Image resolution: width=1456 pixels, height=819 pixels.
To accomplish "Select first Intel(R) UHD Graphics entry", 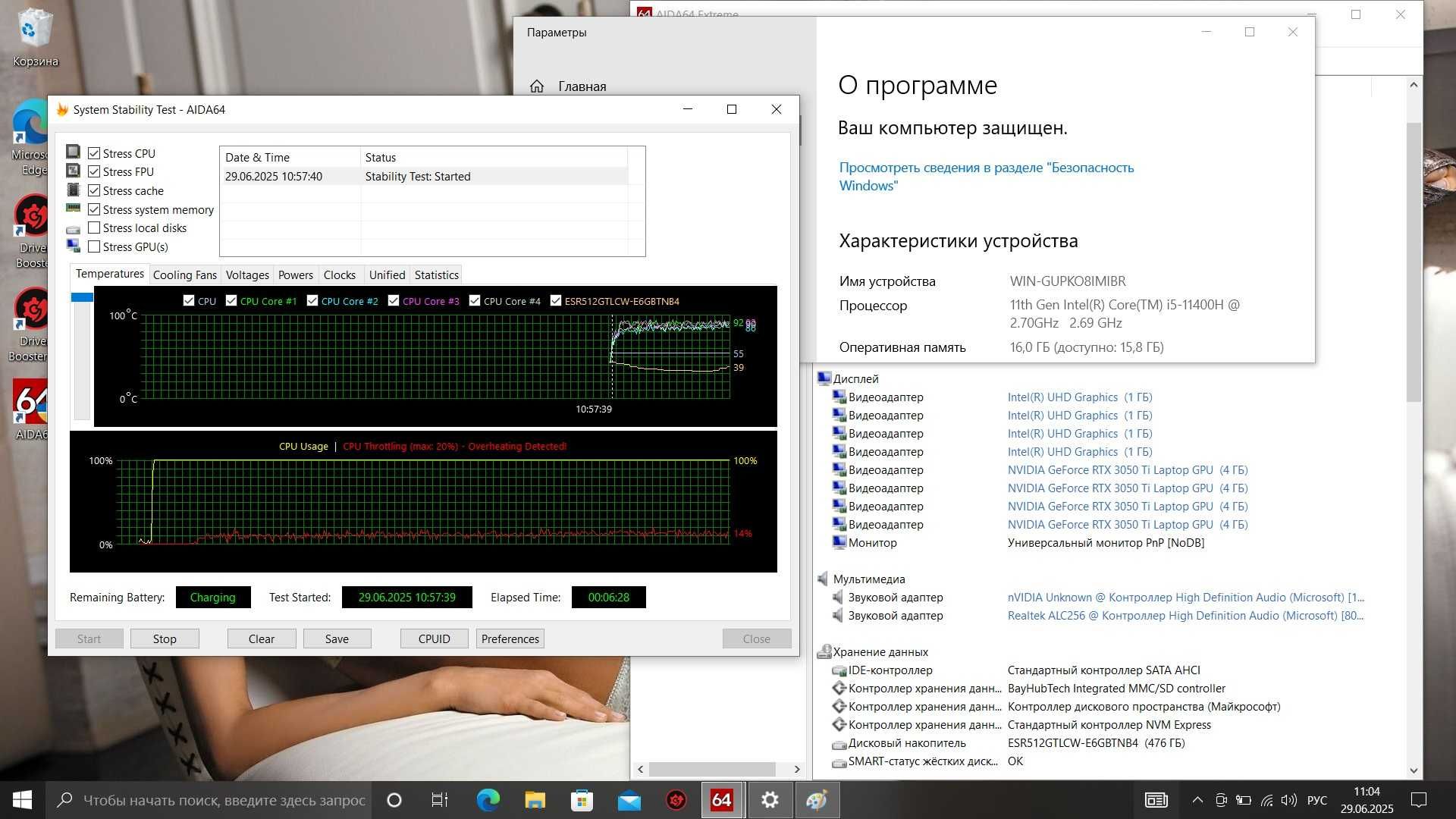I will pos(1080,397).
